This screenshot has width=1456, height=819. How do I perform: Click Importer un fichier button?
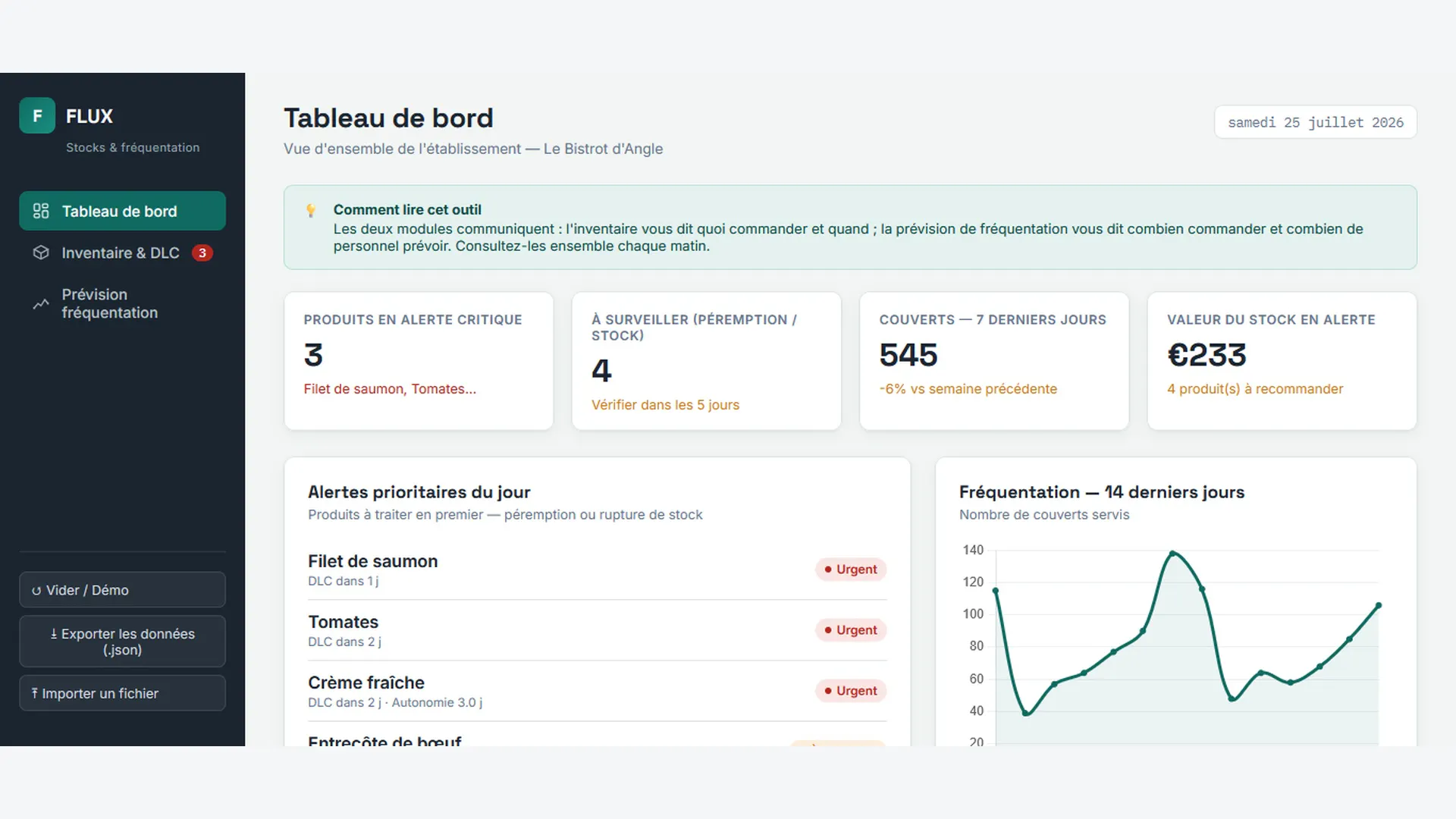[x=122, y=693]
